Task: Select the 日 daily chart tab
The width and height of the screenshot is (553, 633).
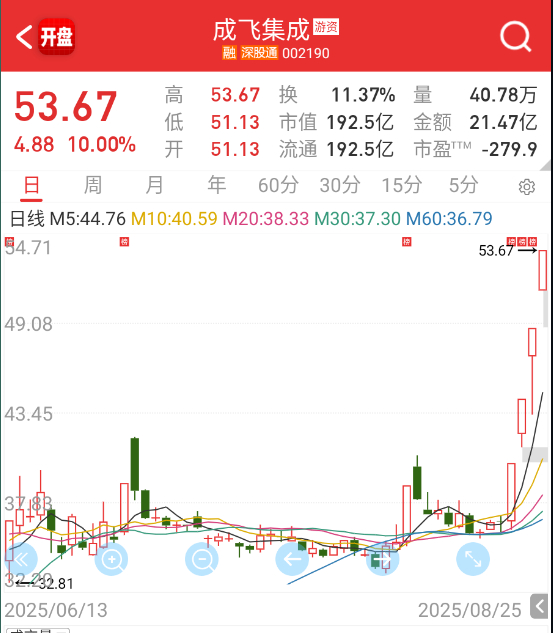Action: coord(31,186)
